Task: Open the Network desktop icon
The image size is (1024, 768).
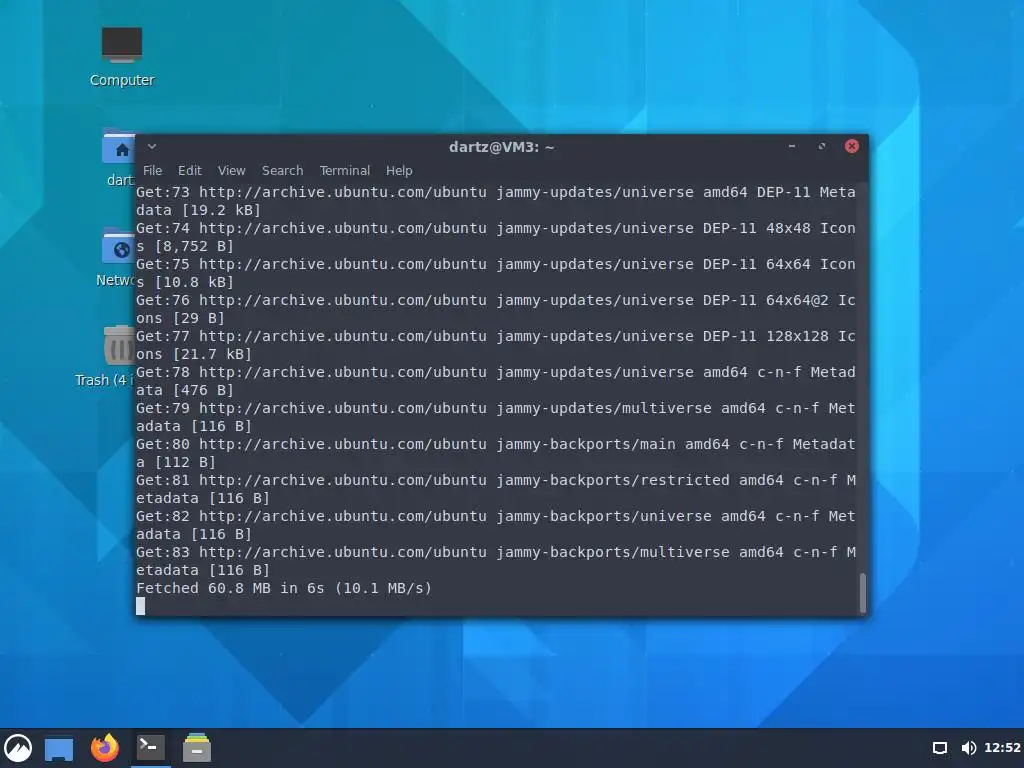Action: click(116, 257)
